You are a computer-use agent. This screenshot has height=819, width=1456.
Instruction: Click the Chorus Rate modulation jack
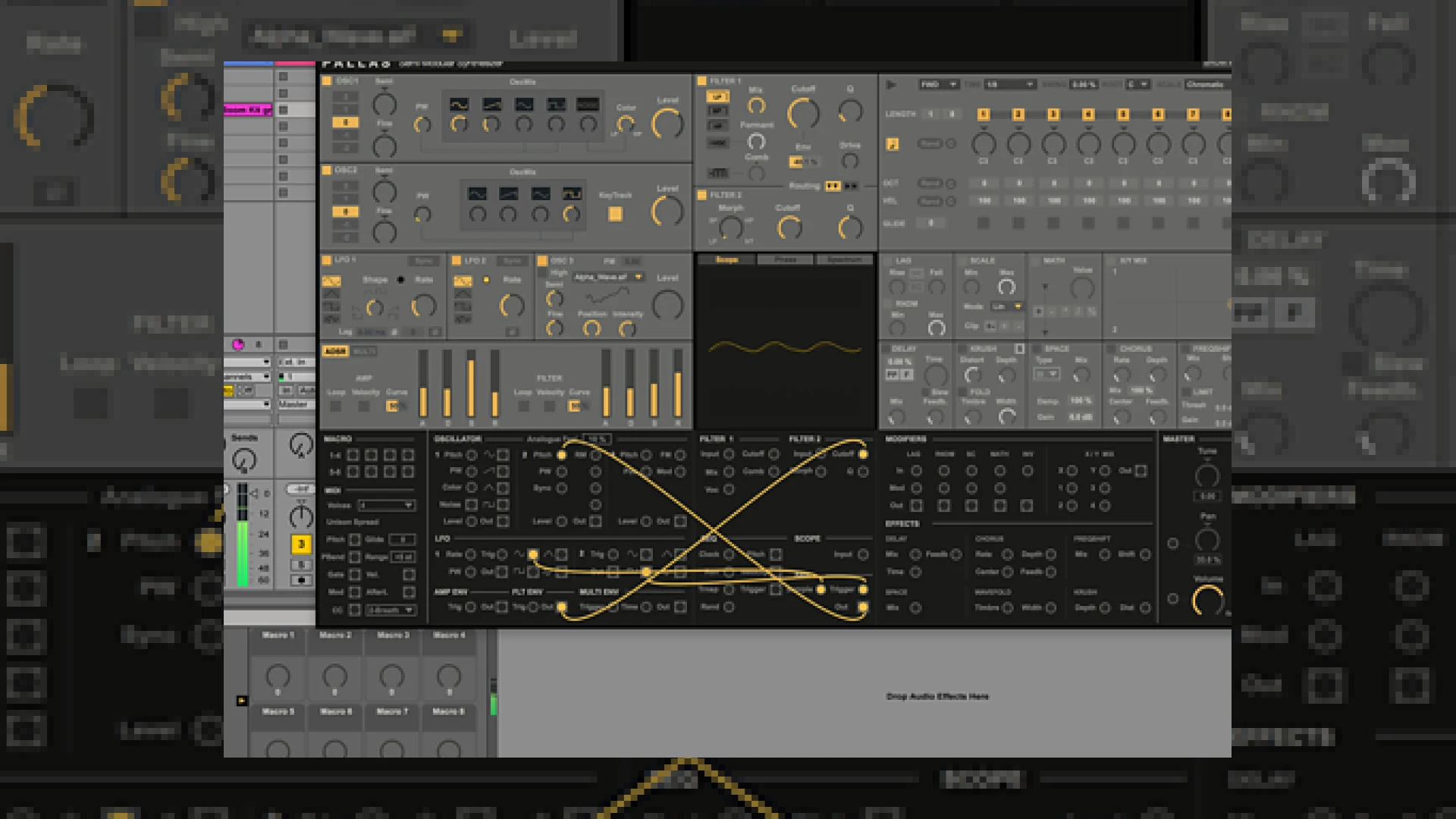point(1007,554)
